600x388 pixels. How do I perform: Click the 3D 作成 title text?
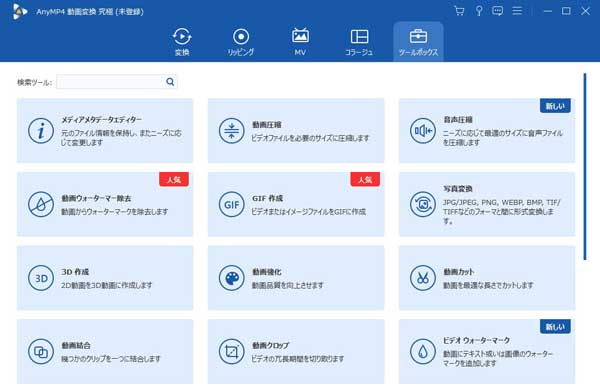tap(75, 272)
